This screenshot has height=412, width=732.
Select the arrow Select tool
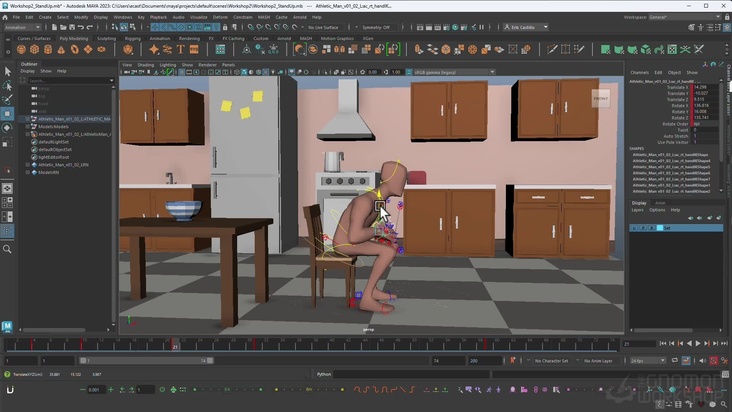pyautogui.click(x=8, y=71)
